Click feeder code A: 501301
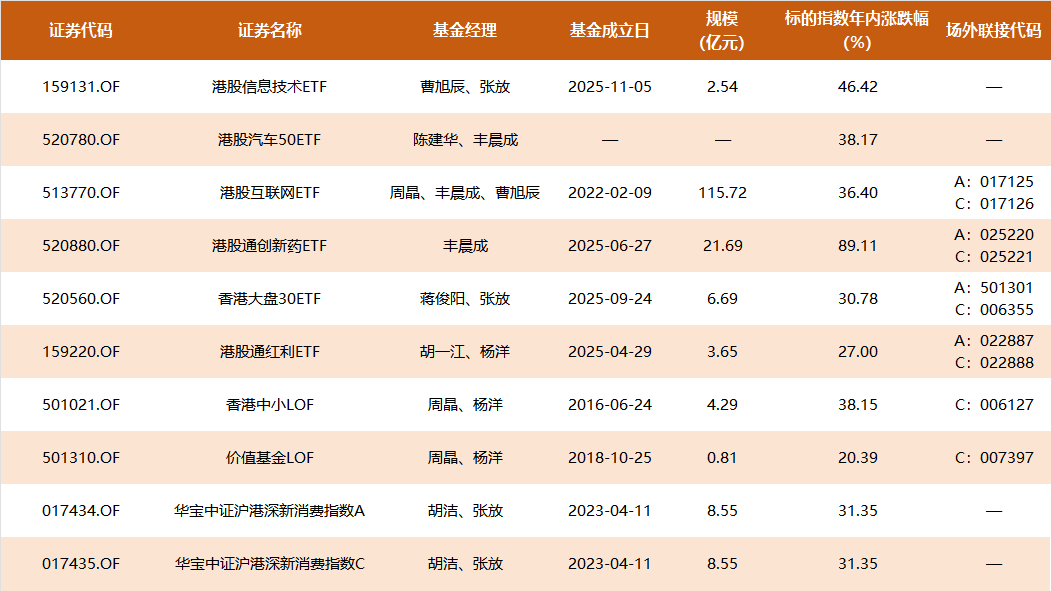Screen dimensions: 1051x591 pos(994,288)
